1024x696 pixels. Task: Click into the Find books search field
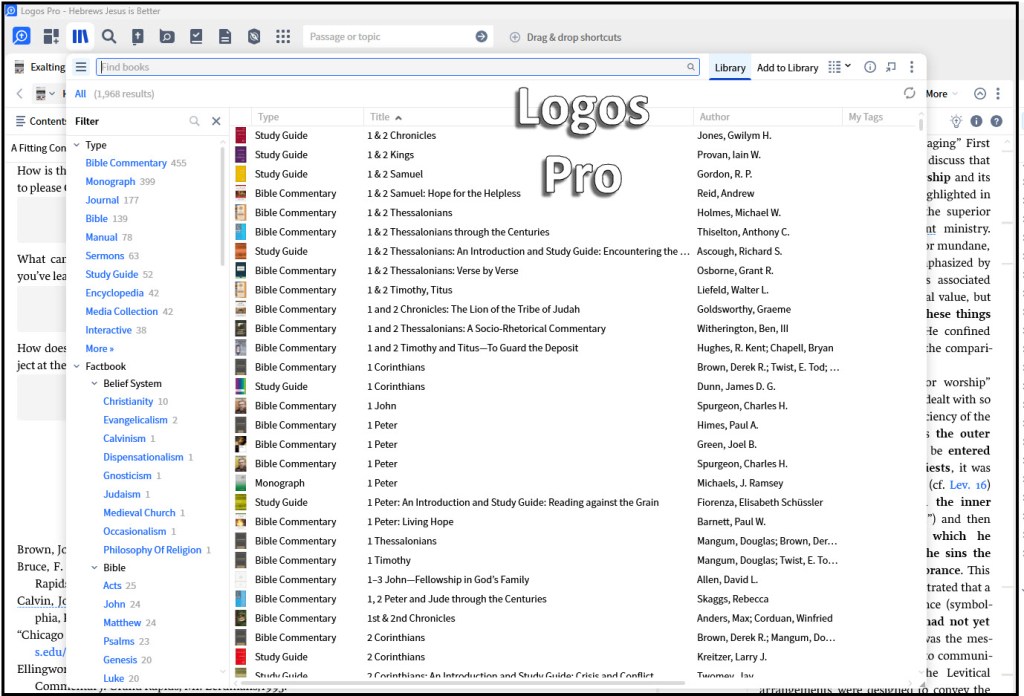[390, 67]
